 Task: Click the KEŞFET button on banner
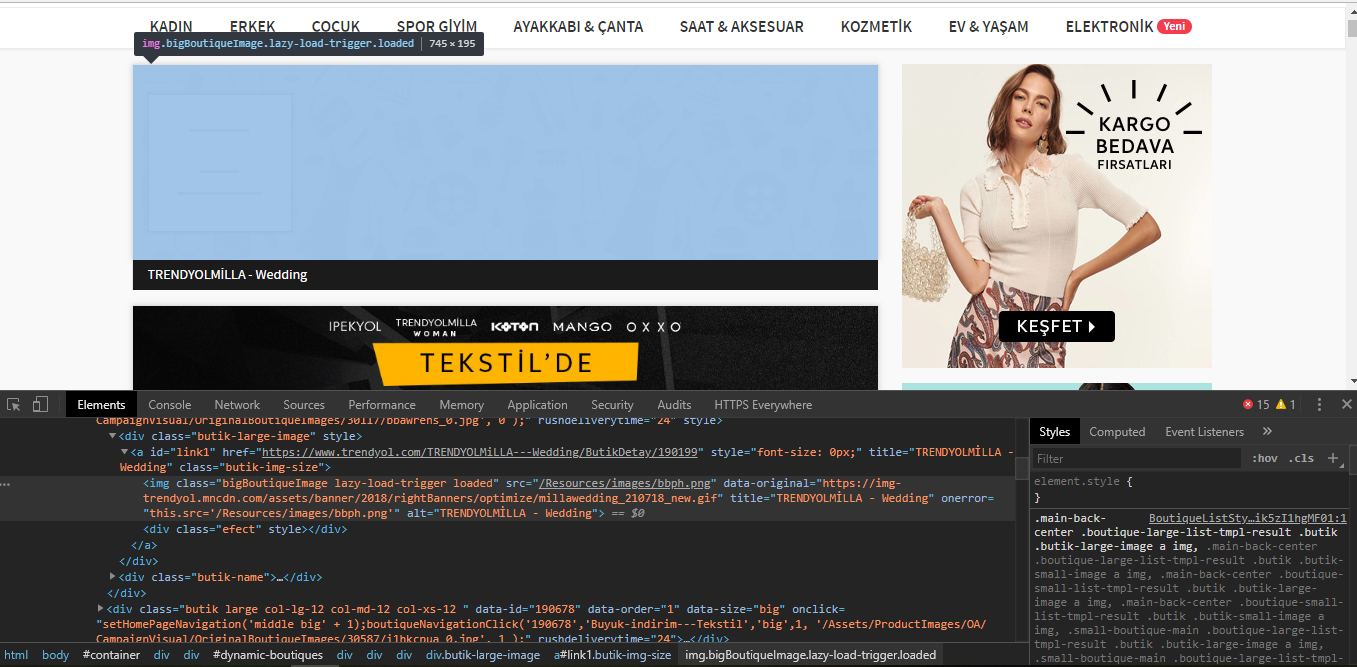tap(1056, 326)
